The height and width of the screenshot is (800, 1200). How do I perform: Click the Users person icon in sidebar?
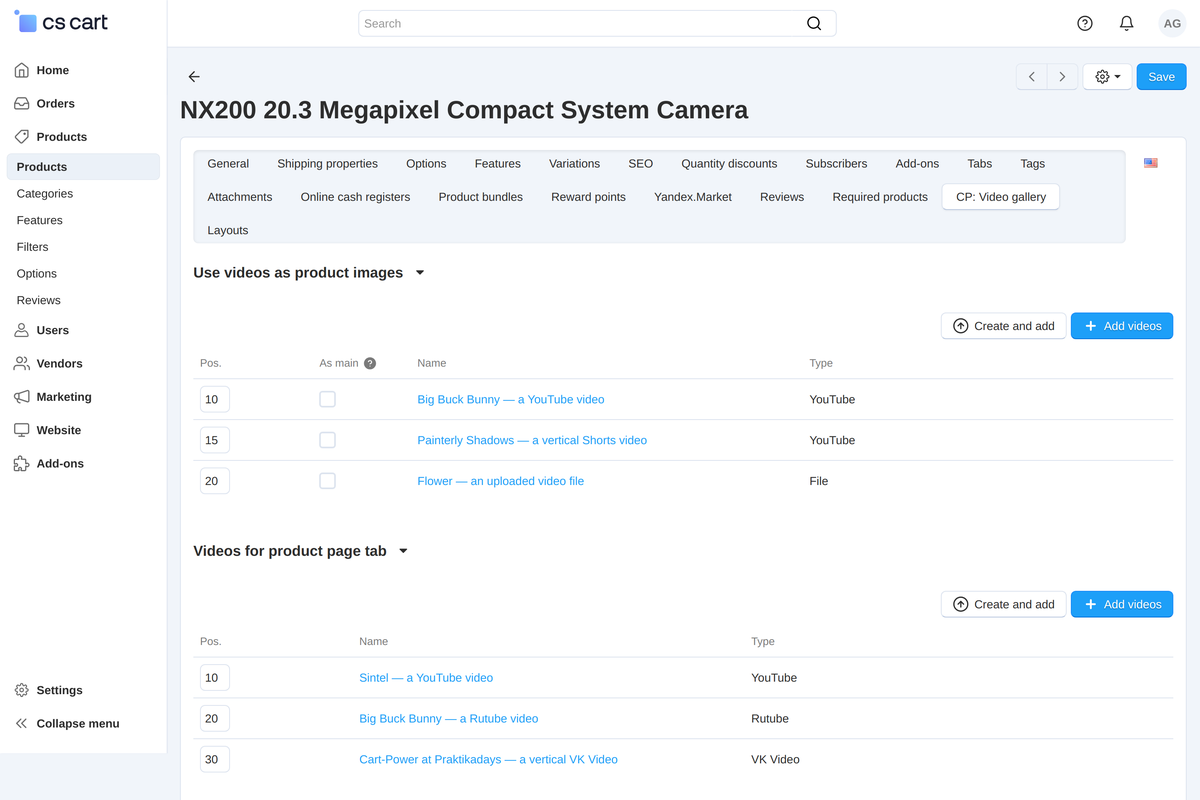(x=22, y=330)
